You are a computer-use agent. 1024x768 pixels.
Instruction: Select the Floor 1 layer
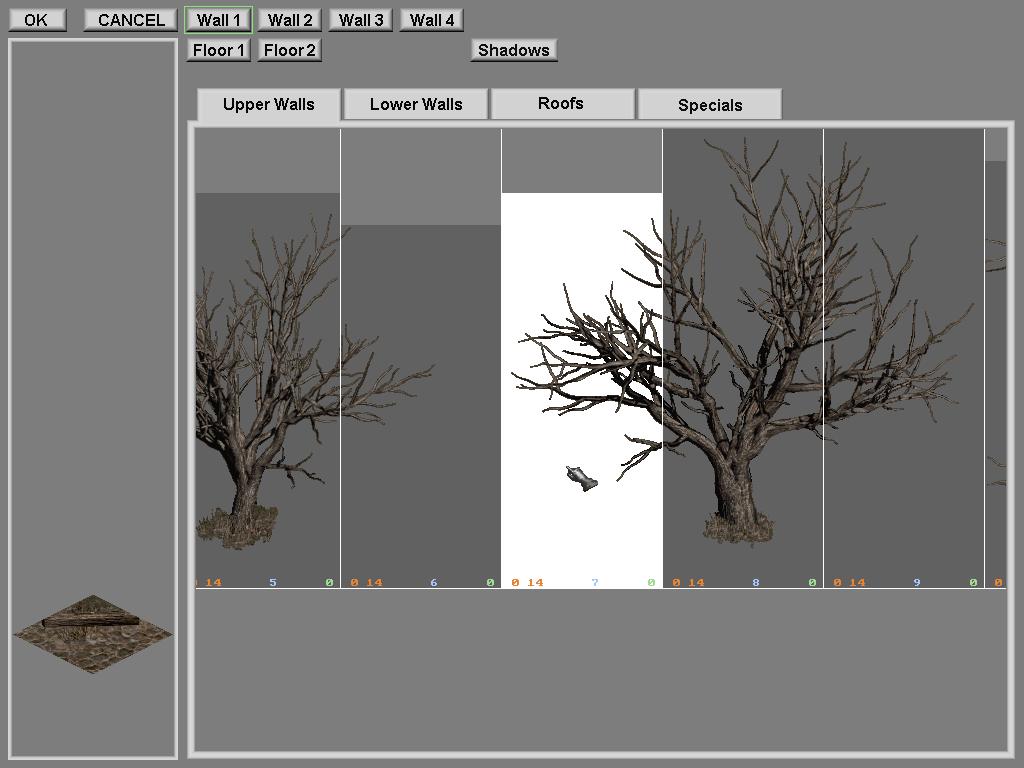point(218,50)
